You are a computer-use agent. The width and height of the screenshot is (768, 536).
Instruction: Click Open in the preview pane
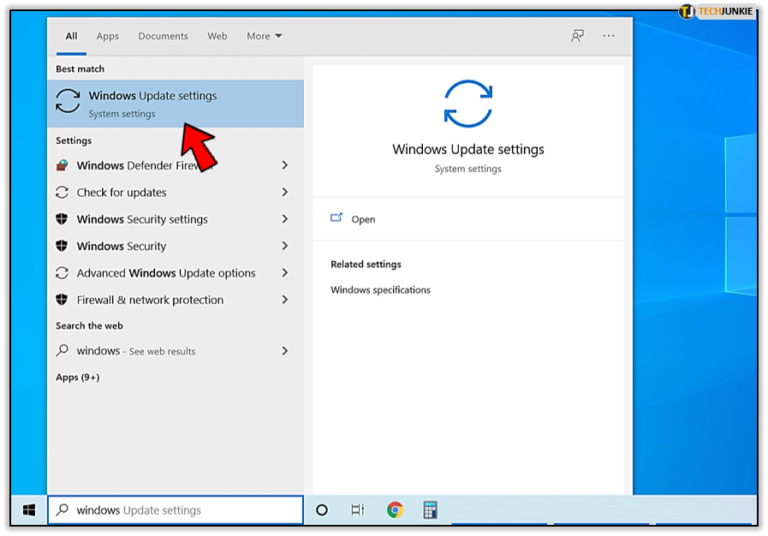(x=363, y=219)
